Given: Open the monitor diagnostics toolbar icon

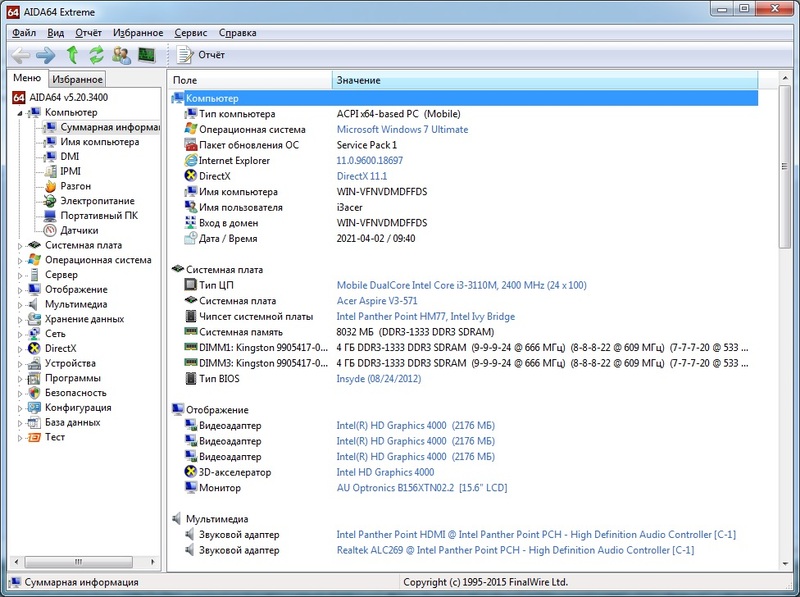Looking at the screenshot, I should pyautogui.click(x=146, y=55).
